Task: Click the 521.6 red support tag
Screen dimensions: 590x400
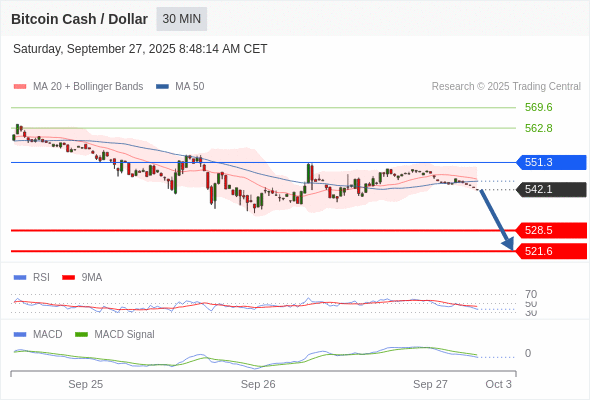Action: point(551,251)
